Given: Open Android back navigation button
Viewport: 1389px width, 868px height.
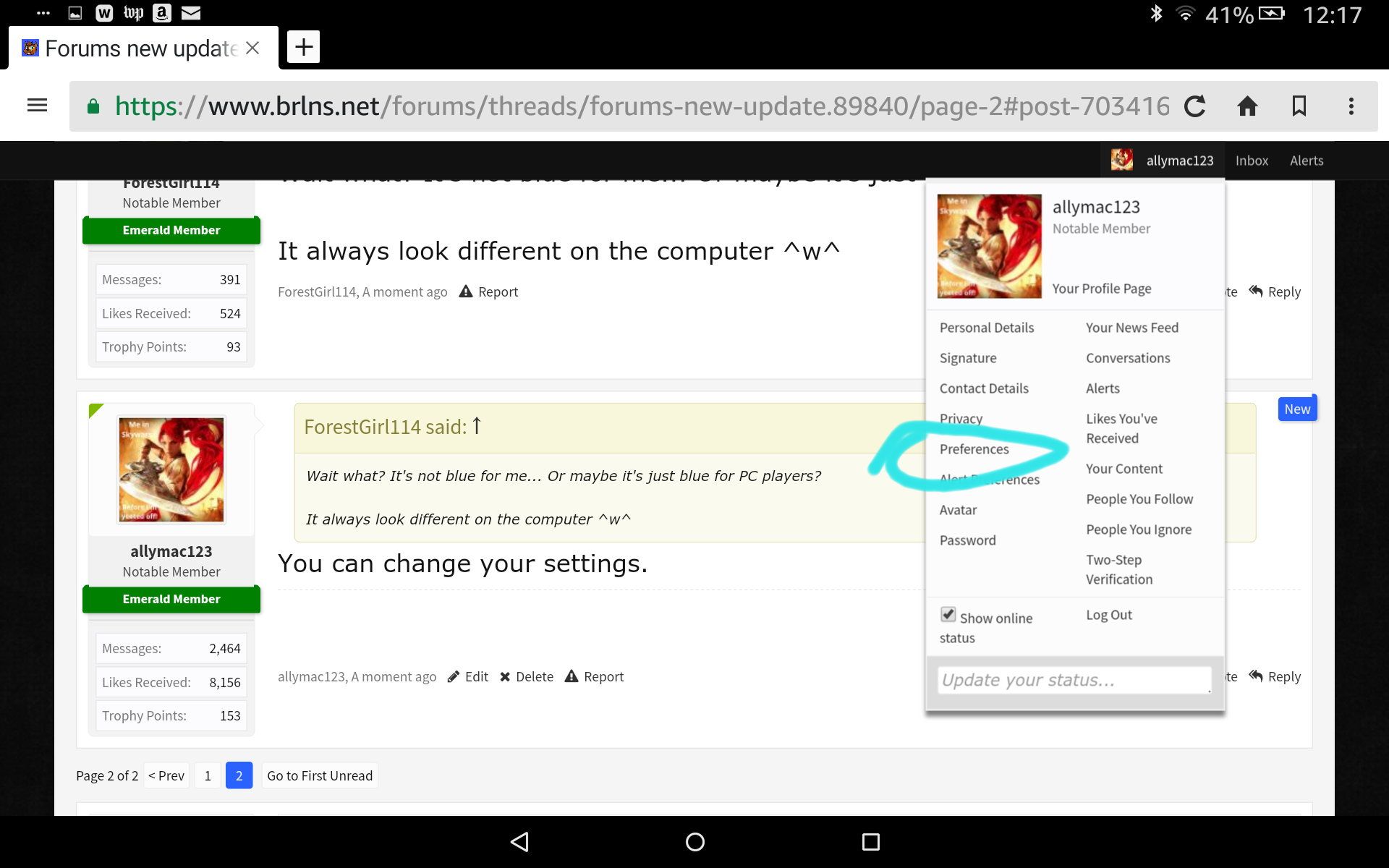Looking at the screenshot, I should [x=519, y=841].
